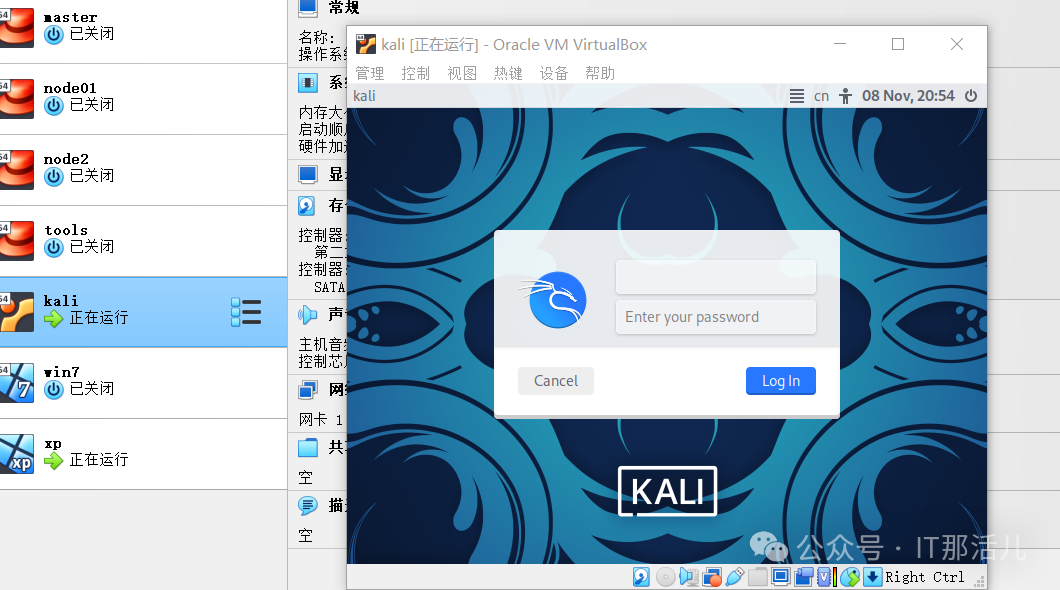1060x590 pixels.
Task: Click the 系统 section chip icon
Action: tap(308, 82)
